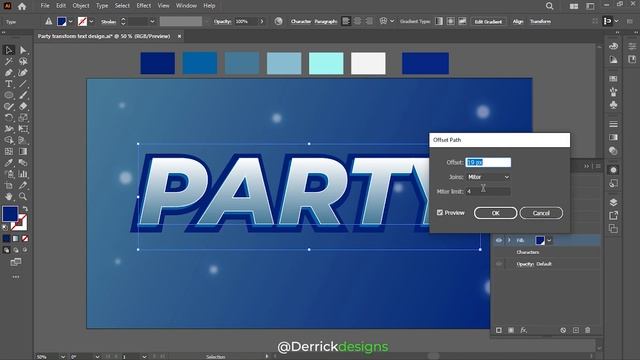Open Fill swatch dropdown in Appearance
Viewport: 640px width, 360px height.
pos(549,240)
